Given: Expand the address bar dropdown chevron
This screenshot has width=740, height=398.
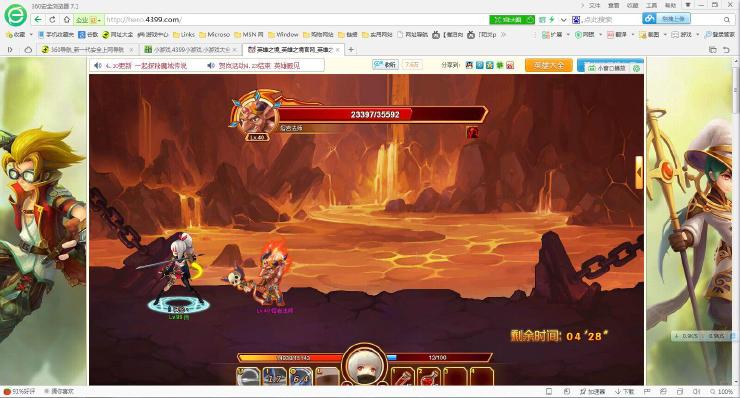Looking at the screenshot, I should tap(563, 20).
